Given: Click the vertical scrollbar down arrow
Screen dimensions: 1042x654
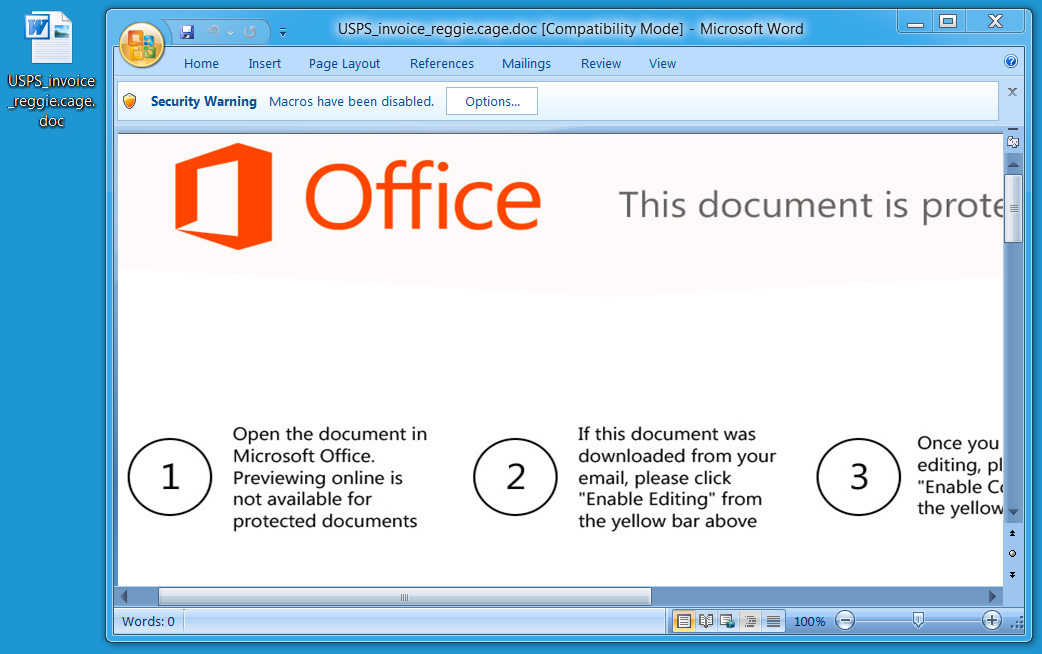Looking at the screenshot, I should pyautogui.click(x=1013, y=512).
